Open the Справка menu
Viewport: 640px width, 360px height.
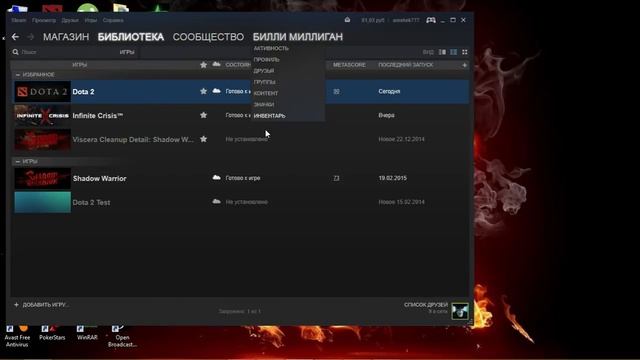click(x=113, y=20)
